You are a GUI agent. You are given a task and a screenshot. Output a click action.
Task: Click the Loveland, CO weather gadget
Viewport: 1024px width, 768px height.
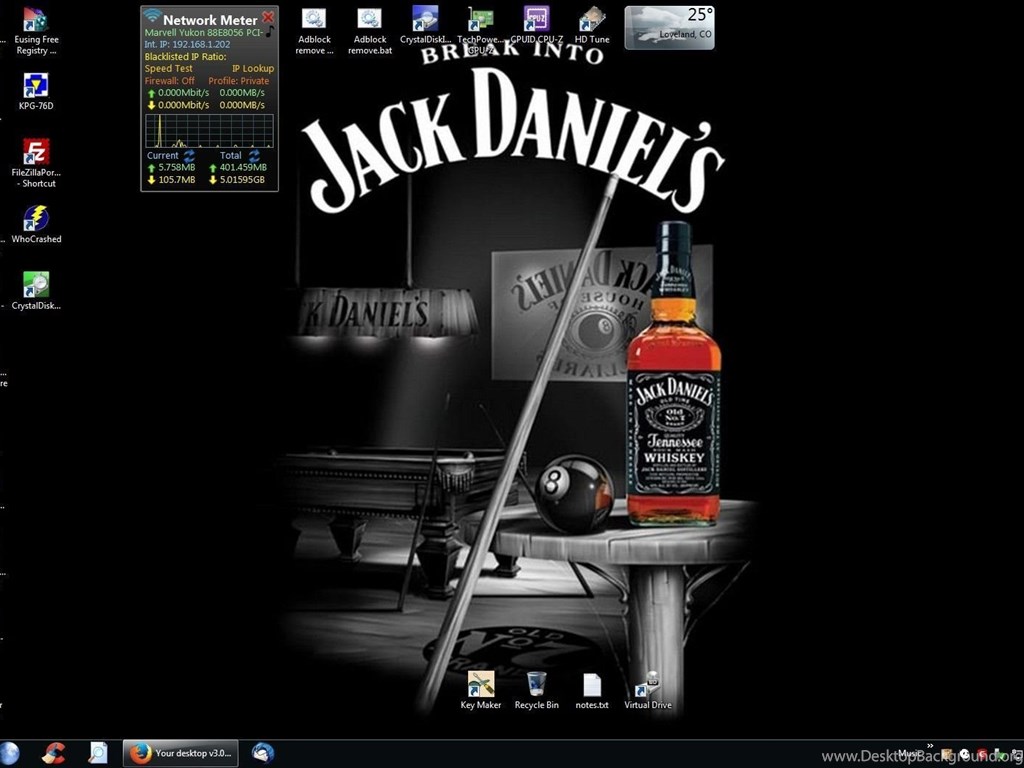click(x=669, y=27)
